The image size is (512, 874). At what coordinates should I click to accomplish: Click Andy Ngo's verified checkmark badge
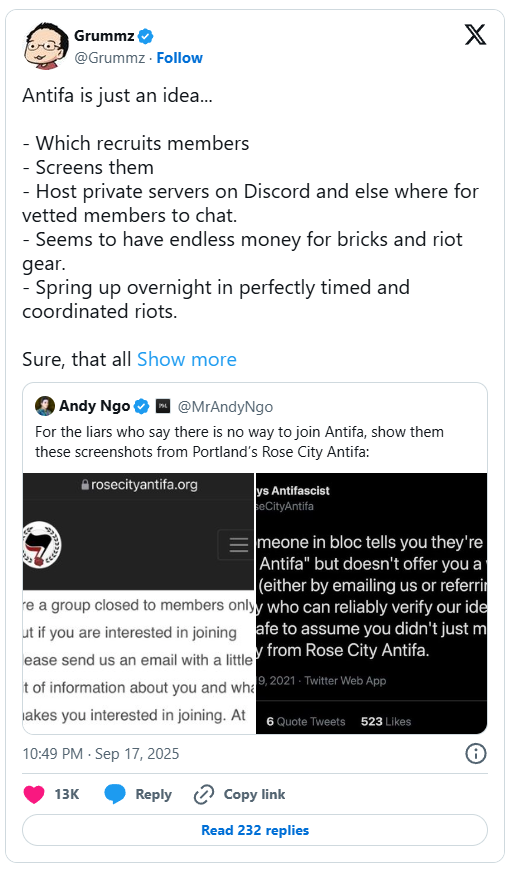tap(142, 406)
